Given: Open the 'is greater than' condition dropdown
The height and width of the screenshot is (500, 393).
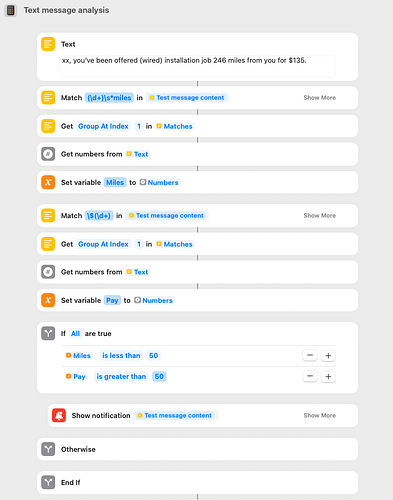Looking at the screenshot, I should [121, 377].
